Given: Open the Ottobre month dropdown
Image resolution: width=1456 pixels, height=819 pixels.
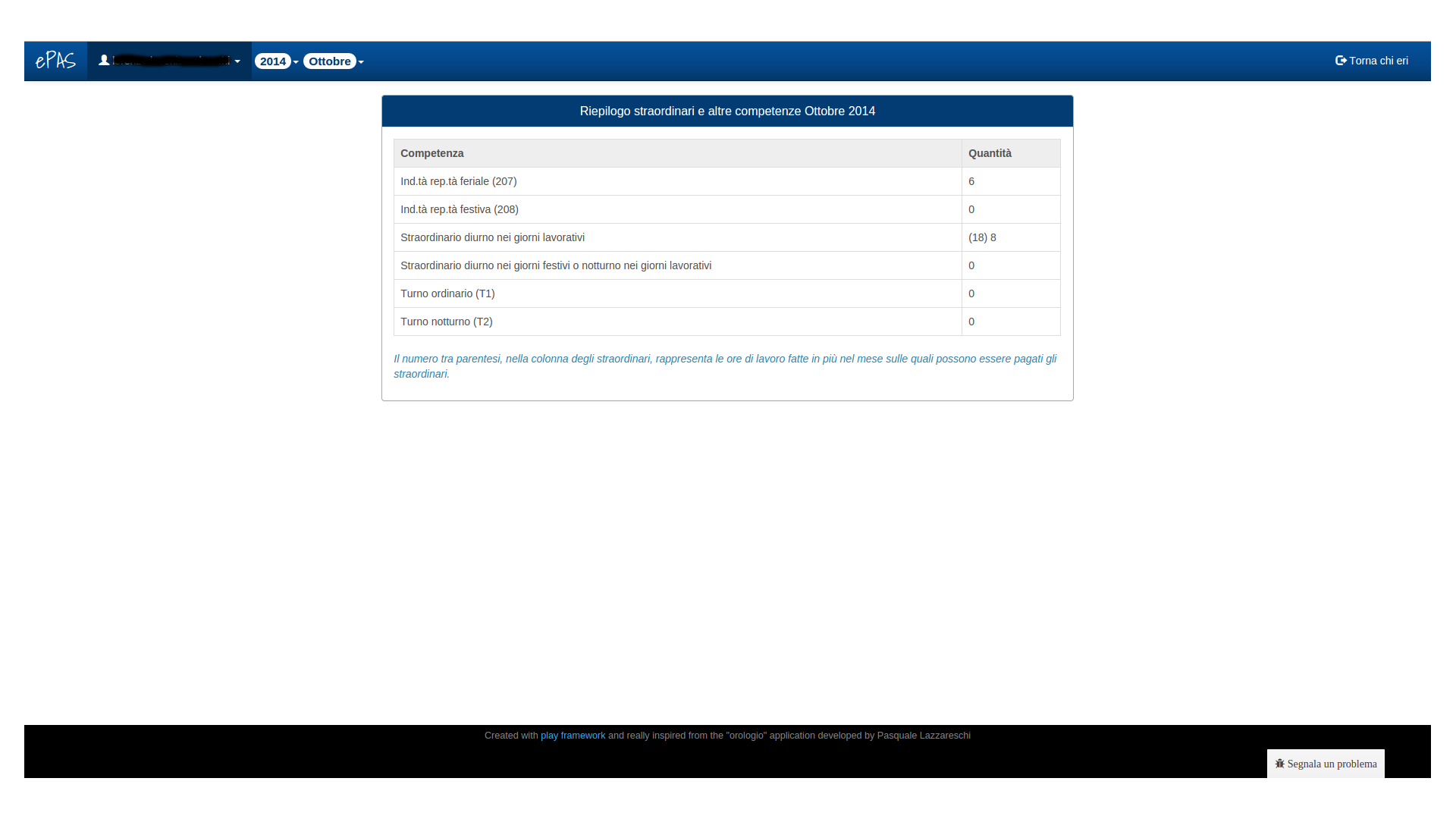Looking at the screenshot, I should point(329,61).
